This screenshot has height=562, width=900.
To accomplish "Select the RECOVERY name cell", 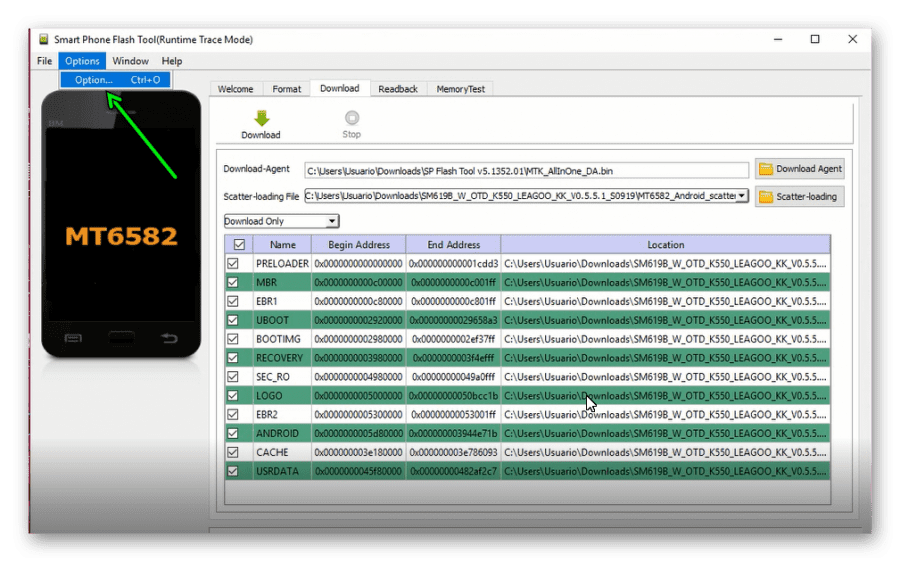I will coord(282,358).
